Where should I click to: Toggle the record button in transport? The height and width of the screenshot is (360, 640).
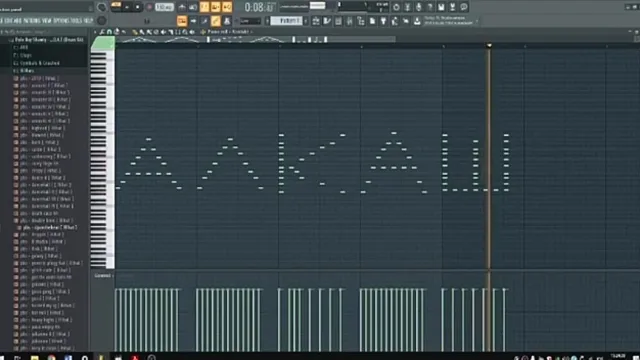(149, 7)
